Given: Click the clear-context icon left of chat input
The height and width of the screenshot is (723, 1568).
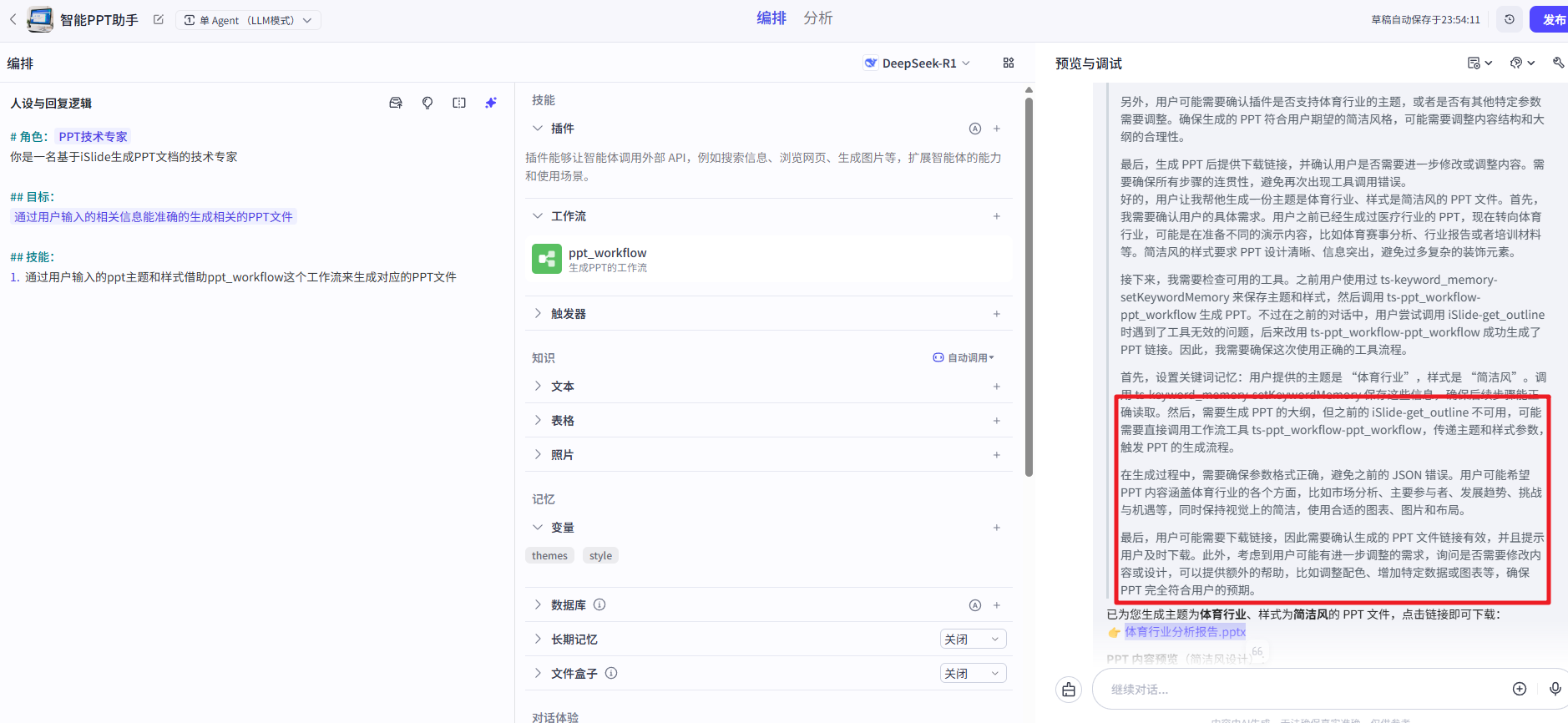Looking at the screenshot, I should tap(1069, 690).
